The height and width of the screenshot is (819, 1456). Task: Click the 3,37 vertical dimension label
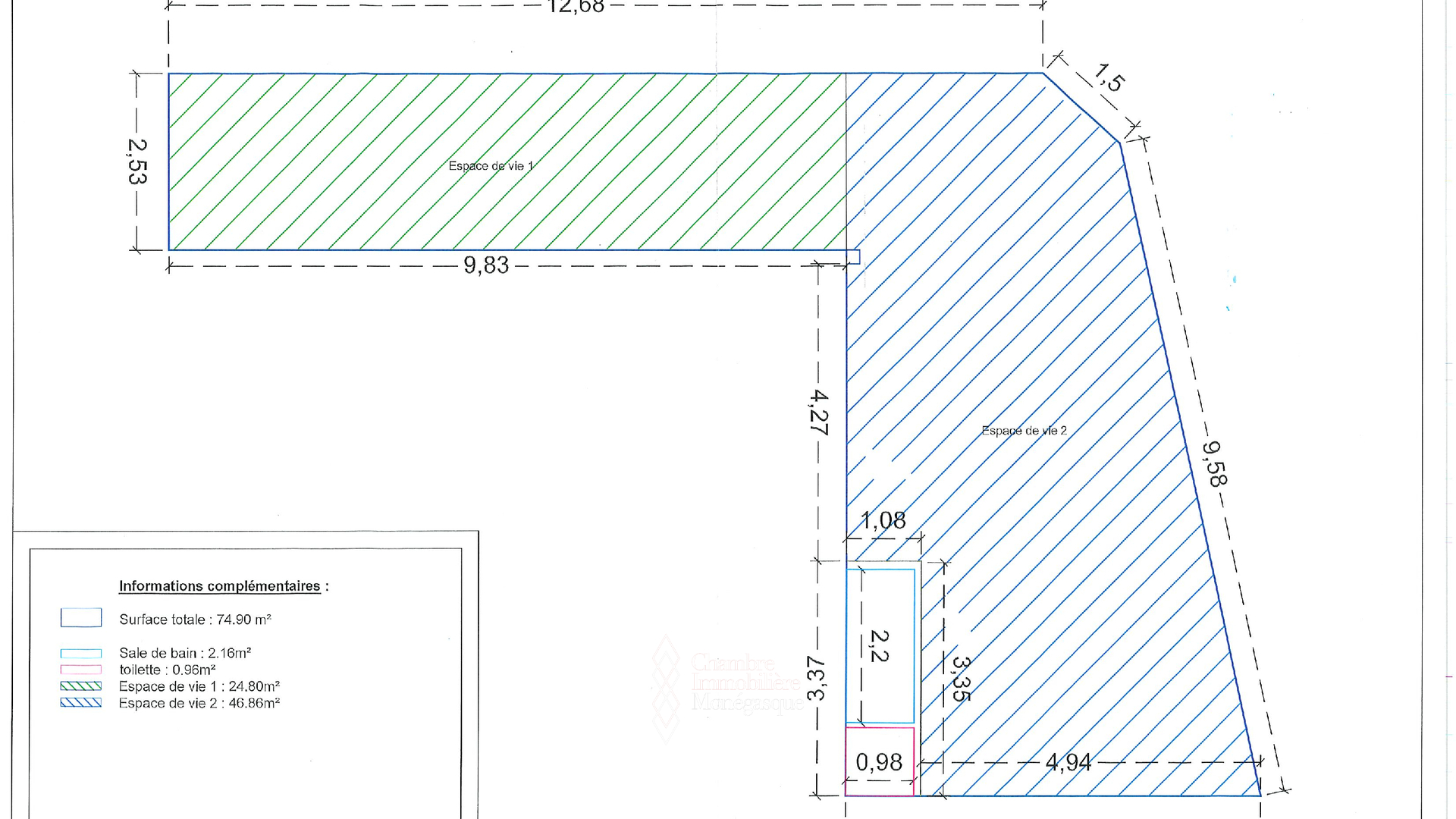[816, 679]
